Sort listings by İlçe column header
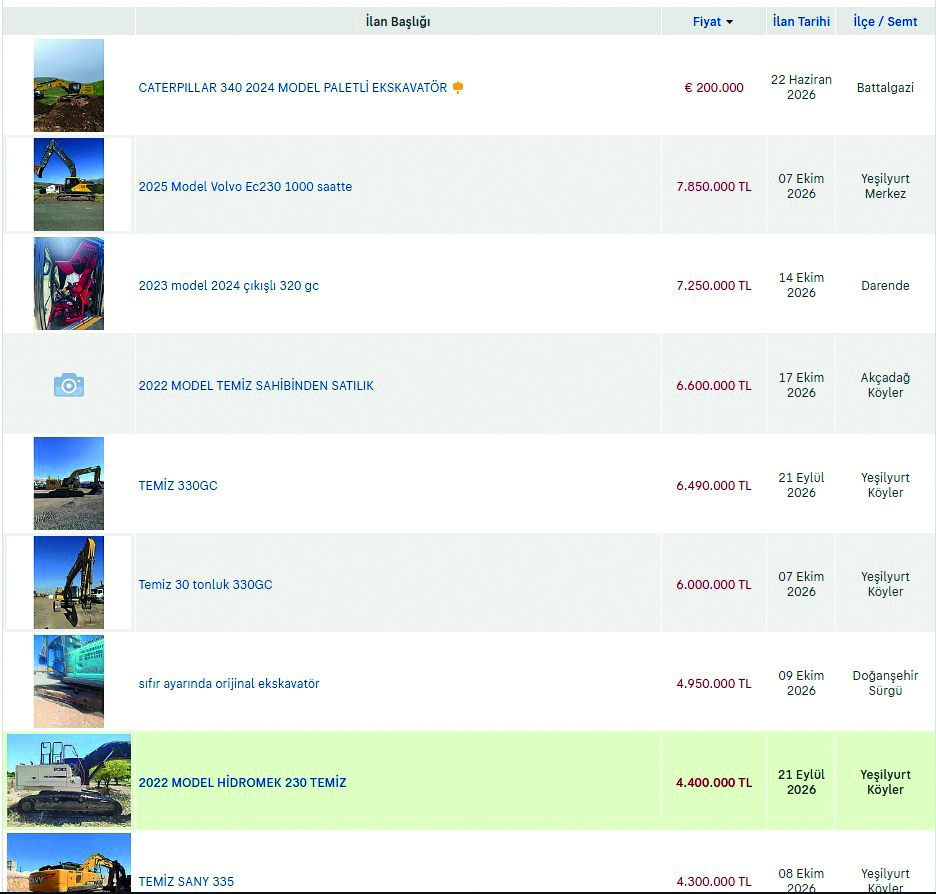 (864, 21)
